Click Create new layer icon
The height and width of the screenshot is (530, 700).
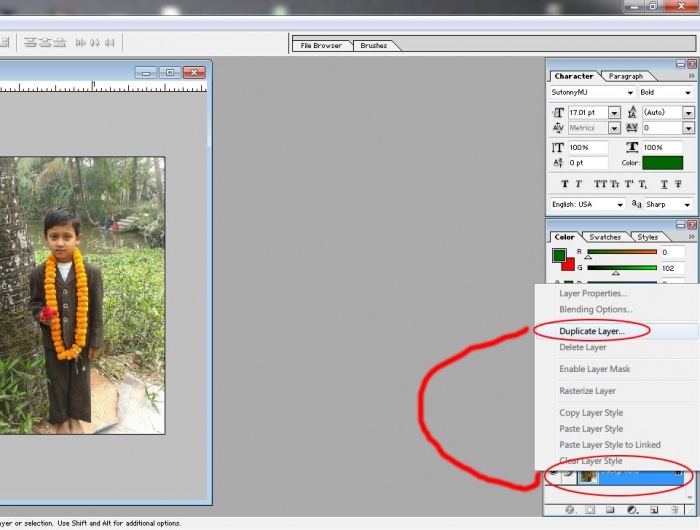tap(654, 509)
